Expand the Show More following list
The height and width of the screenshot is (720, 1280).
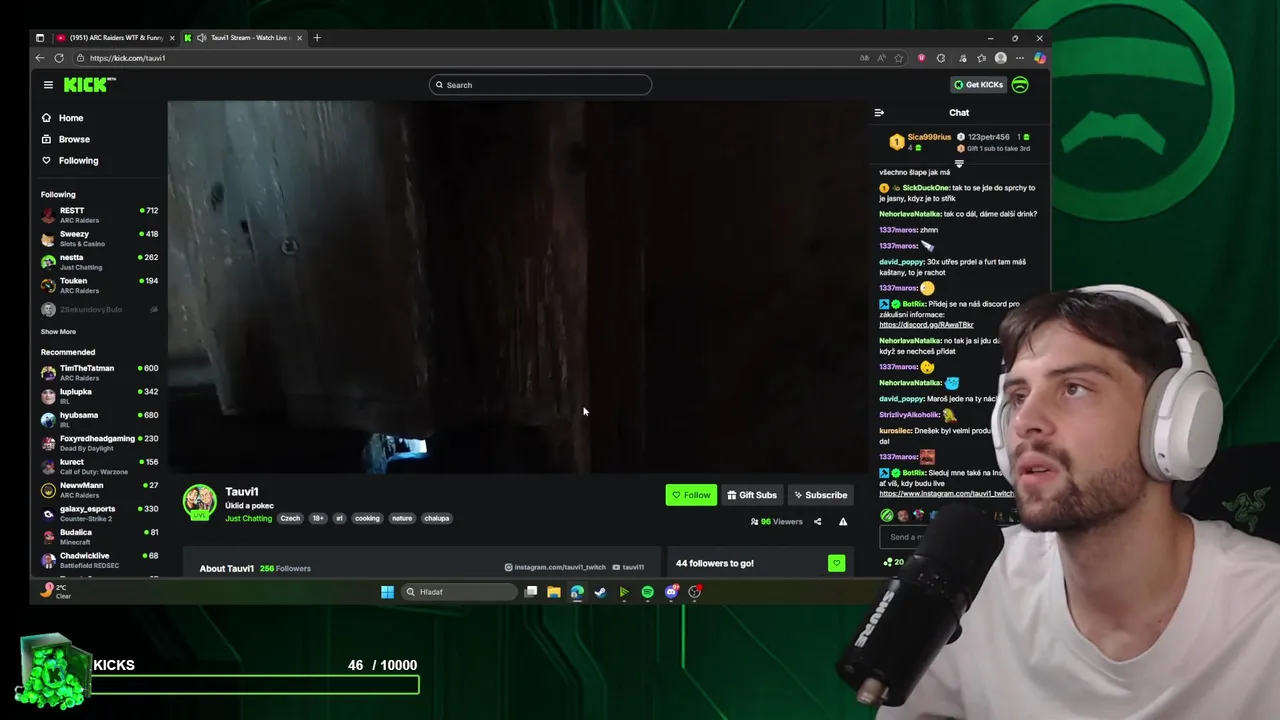coord(58,332)
